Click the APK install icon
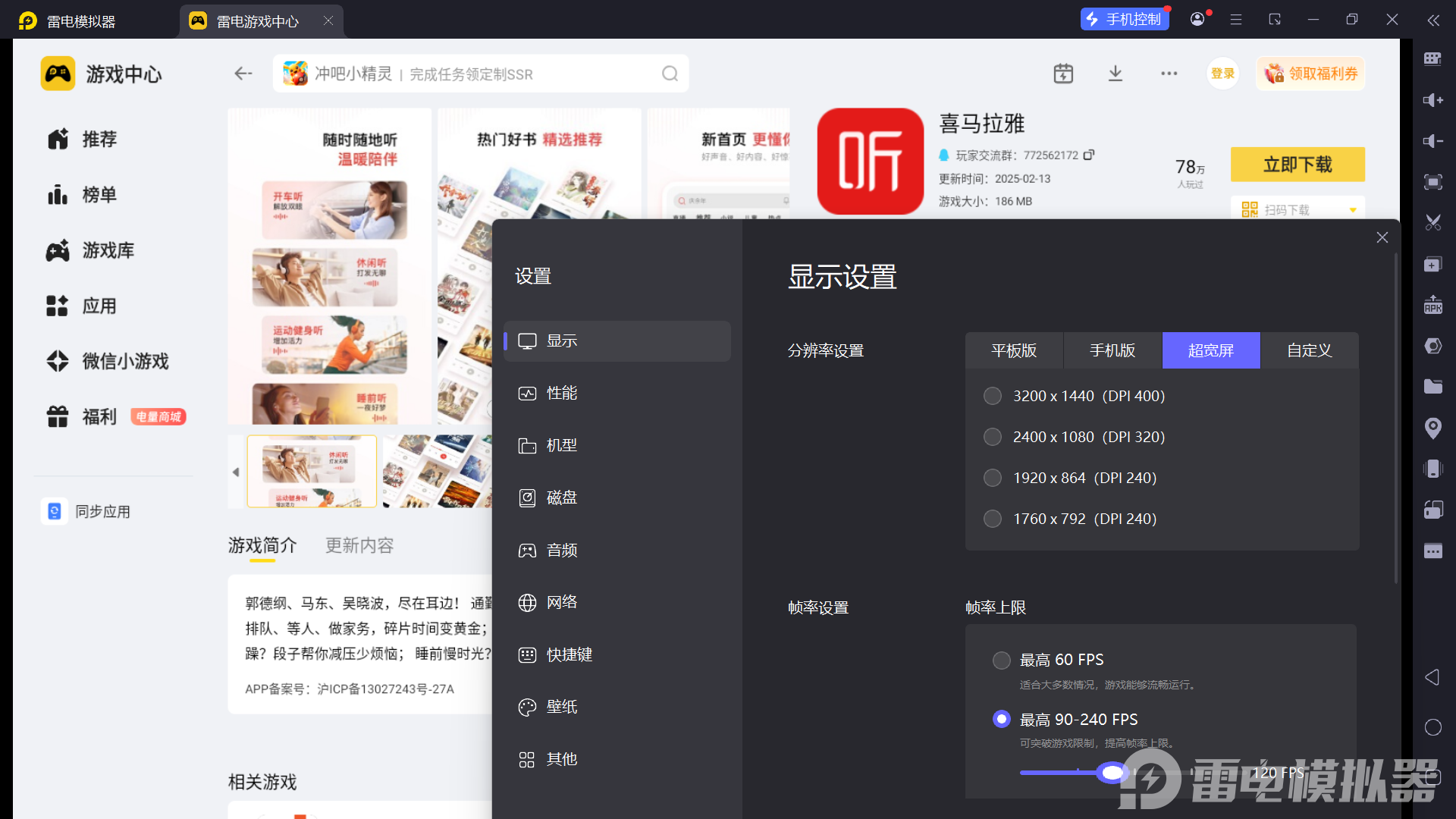The image size is (1456, 819). [x=1432, y=305]
